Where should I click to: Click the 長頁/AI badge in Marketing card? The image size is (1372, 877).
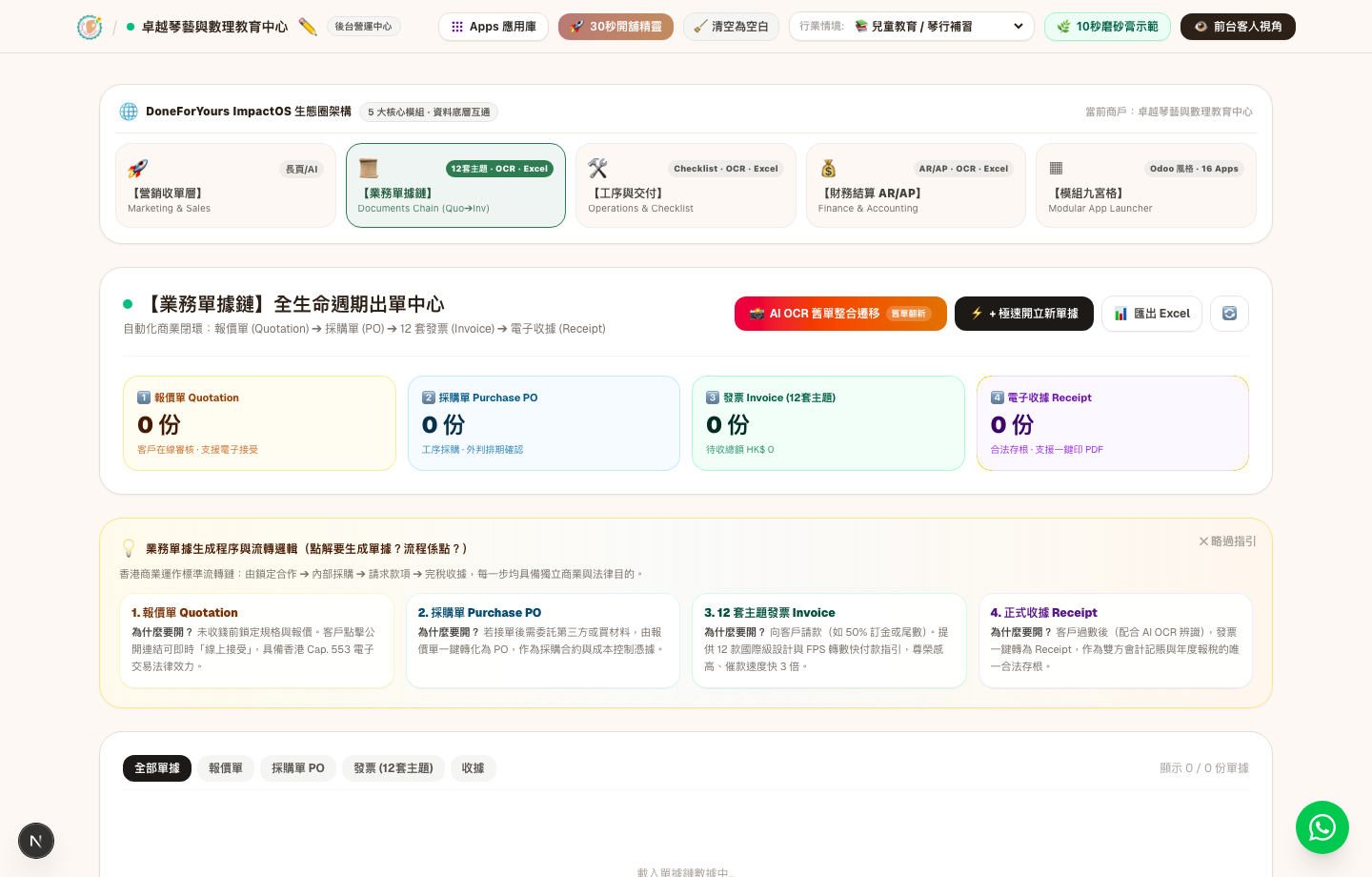pos(302,169)
